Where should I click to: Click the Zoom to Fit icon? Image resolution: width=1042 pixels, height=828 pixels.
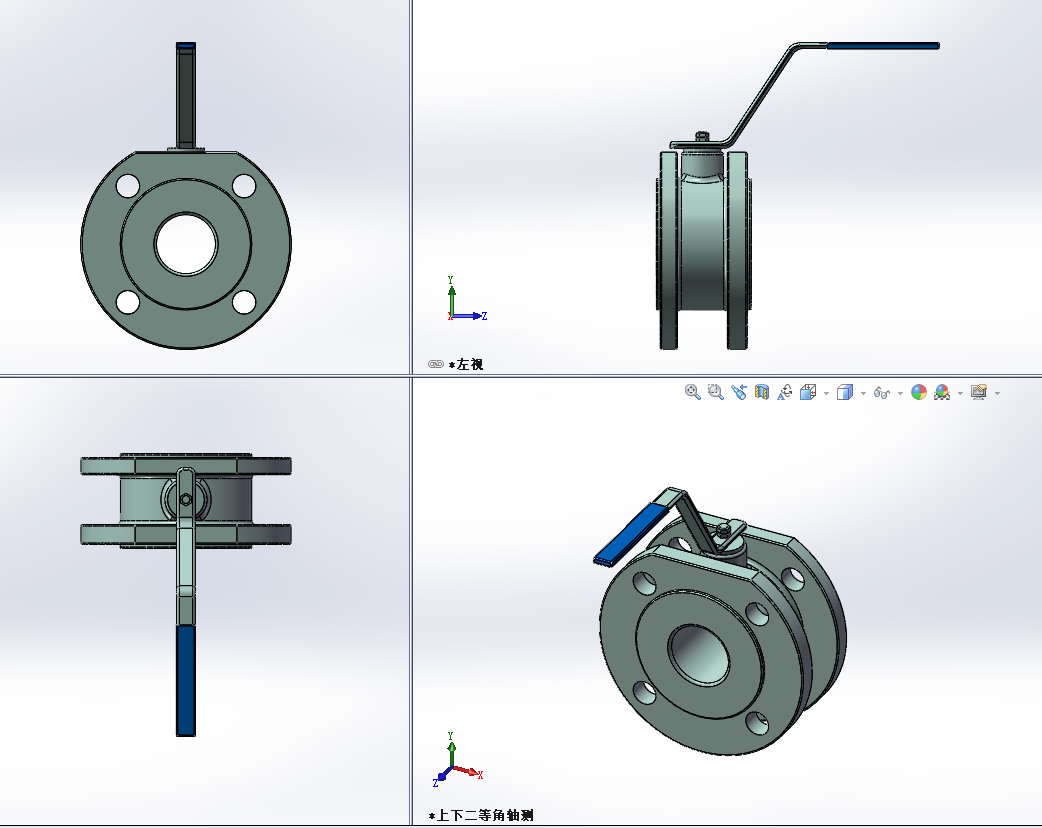[x=692, y=392]
